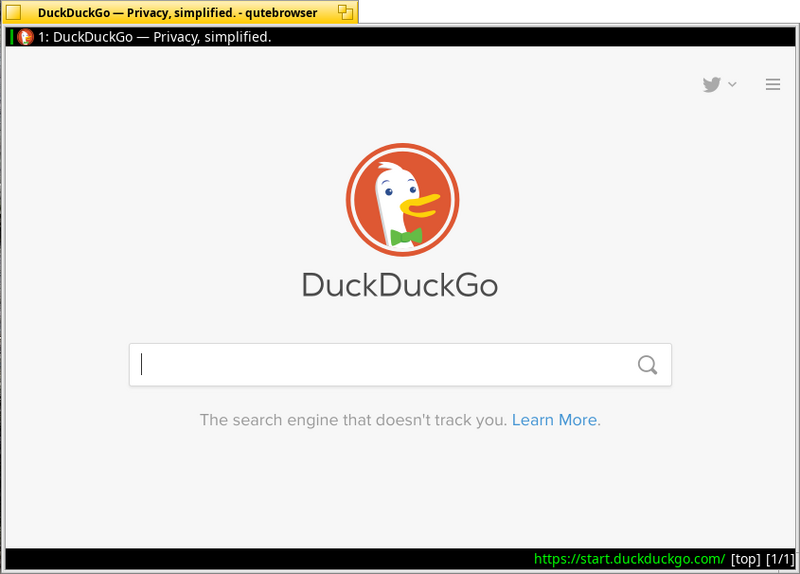This screenshot has width=800, height=574.
Task: Expand the chevron beside the Twitter icon
Action: pos(732,84)
